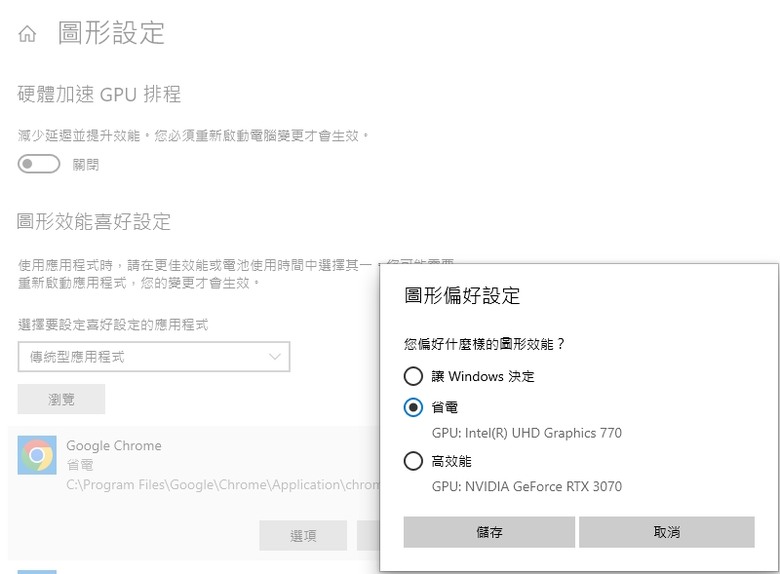The height and width of the screenshot is (574, 780).
Task: Click the Home icon beside 圖形設定
Action: click(x=27, y=34)
